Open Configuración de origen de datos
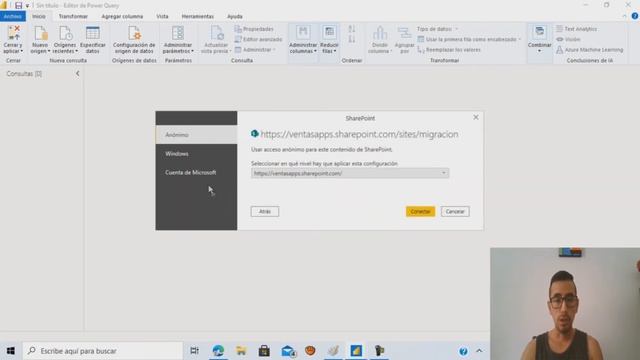Screen dimensions: 640x360 point(134,39)
